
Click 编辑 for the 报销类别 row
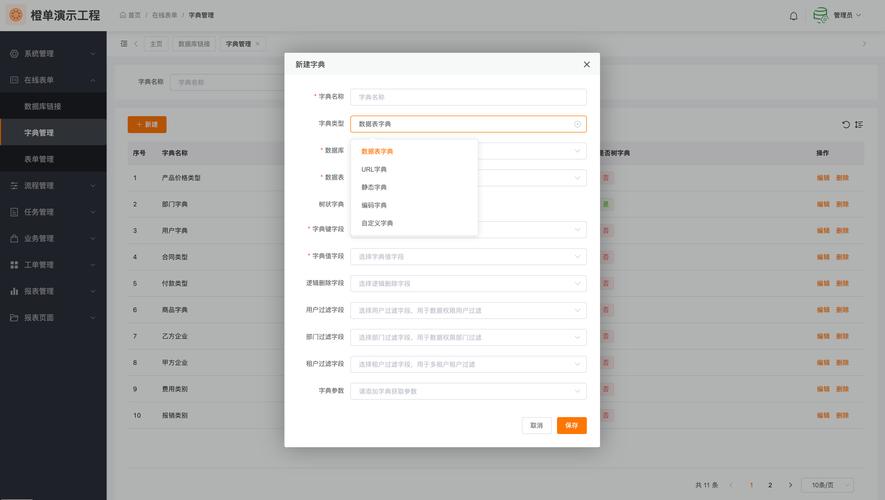(823, 415)
